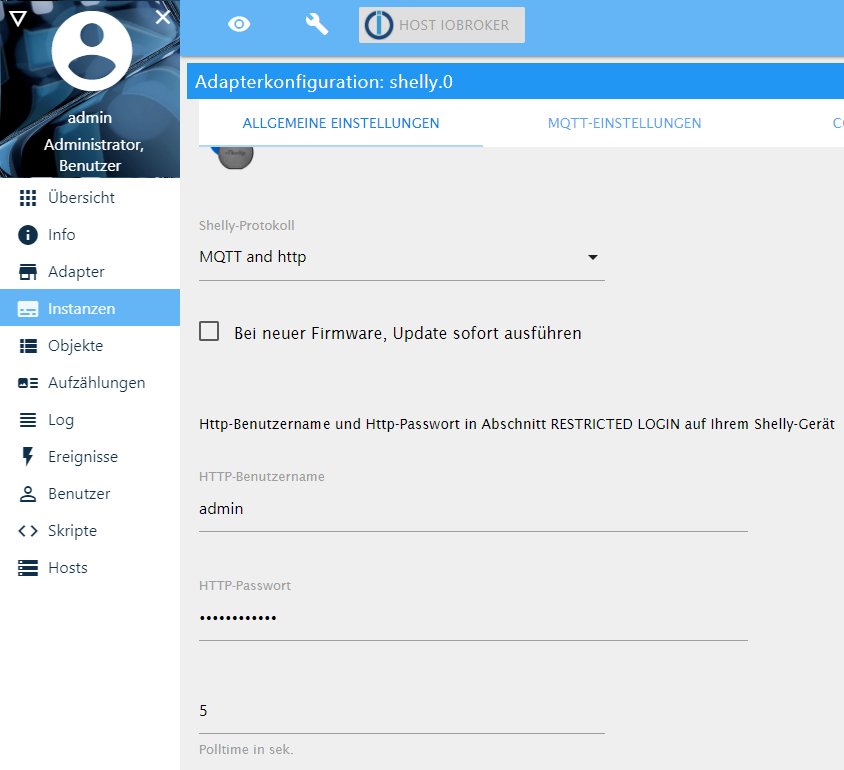Click the HOST IOBROKER button
Viewport: 844px width, 770px height.
tap(442, 25)
